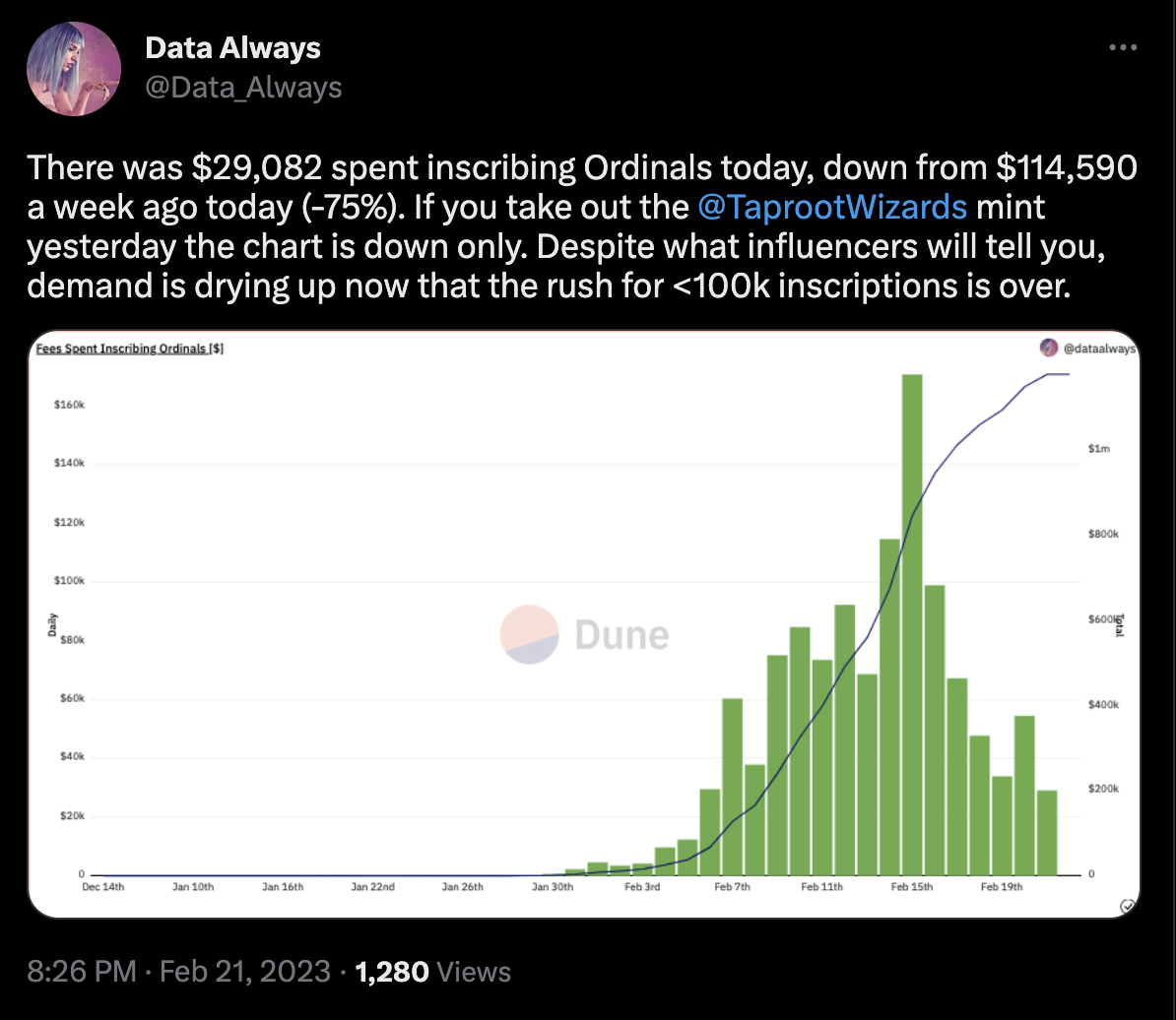Viewport: 1176px width, 1020px height.
Task: Click the last green bar on the chart
Action: click(x=1046, y=832)
